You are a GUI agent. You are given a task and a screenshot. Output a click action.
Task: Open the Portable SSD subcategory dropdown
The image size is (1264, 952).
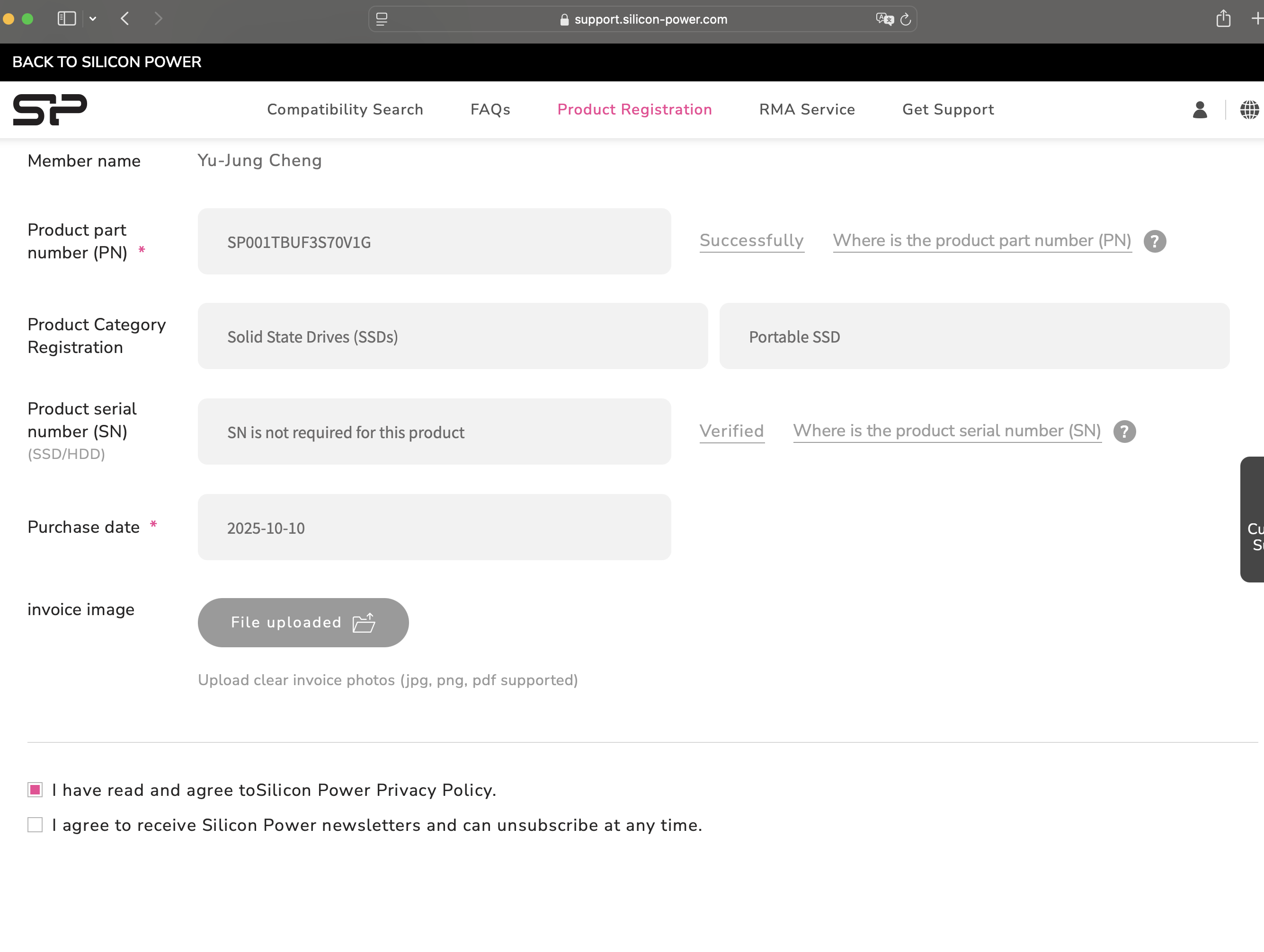974,336
